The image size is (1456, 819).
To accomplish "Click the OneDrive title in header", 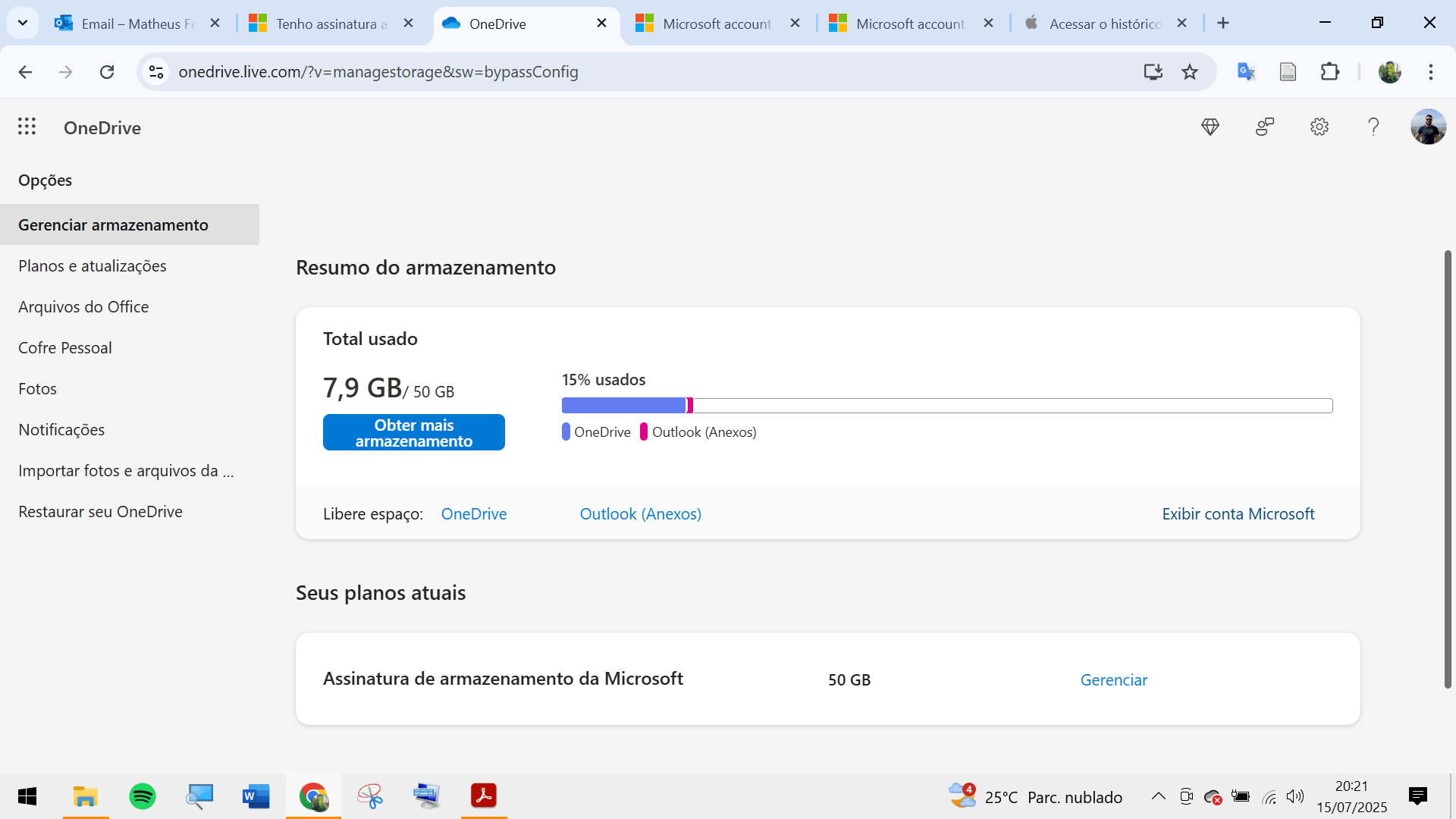I will tap(102, 127).
